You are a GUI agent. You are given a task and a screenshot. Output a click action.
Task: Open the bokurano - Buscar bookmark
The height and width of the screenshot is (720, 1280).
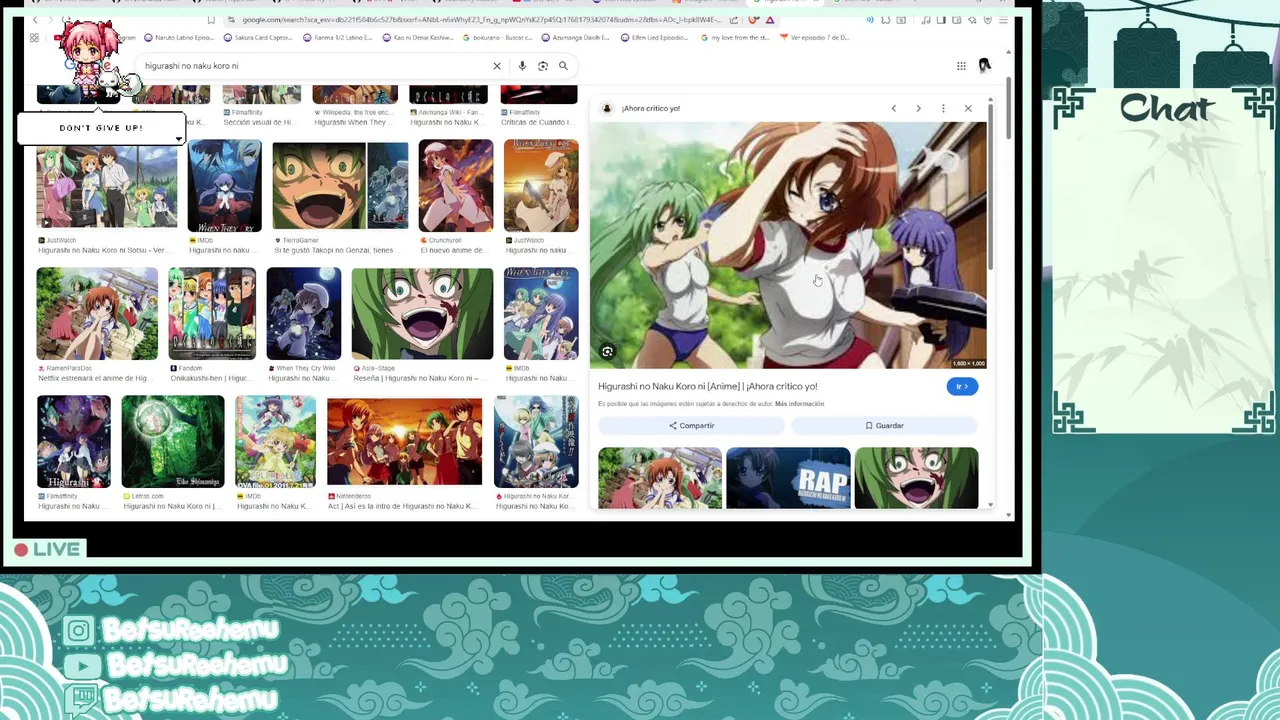click(497, 38)
